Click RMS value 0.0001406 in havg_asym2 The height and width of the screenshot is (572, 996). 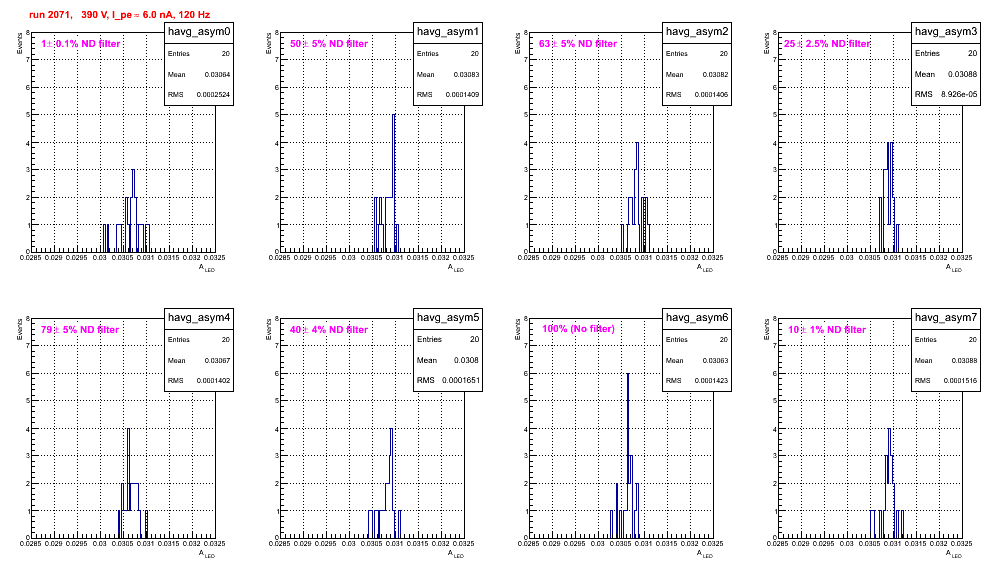tap(711, 95)
